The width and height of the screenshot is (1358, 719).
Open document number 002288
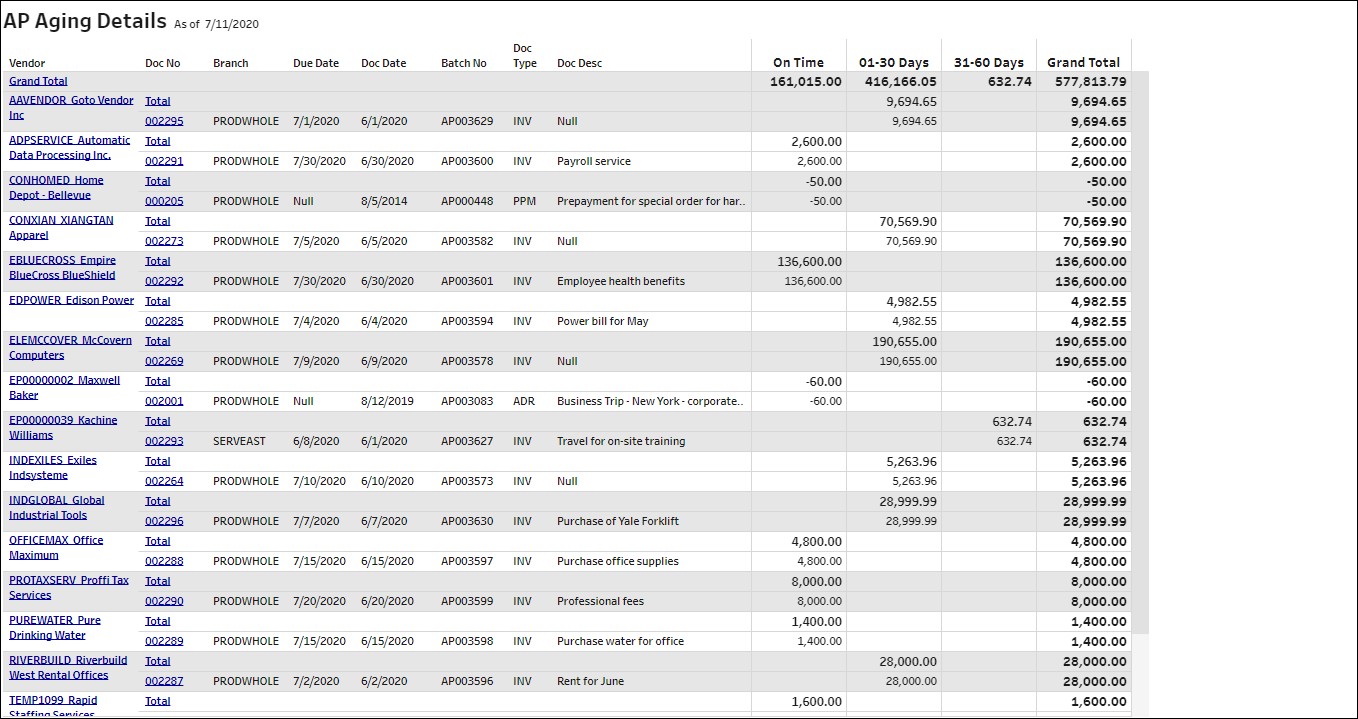click(164, 561)
